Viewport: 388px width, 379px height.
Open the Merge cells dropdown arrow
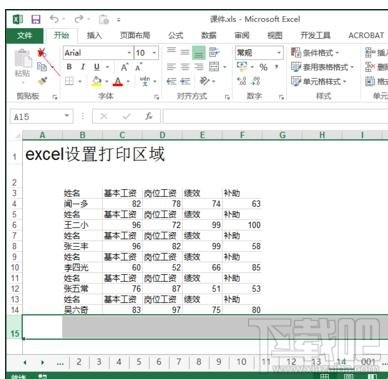tap(224, 67)
